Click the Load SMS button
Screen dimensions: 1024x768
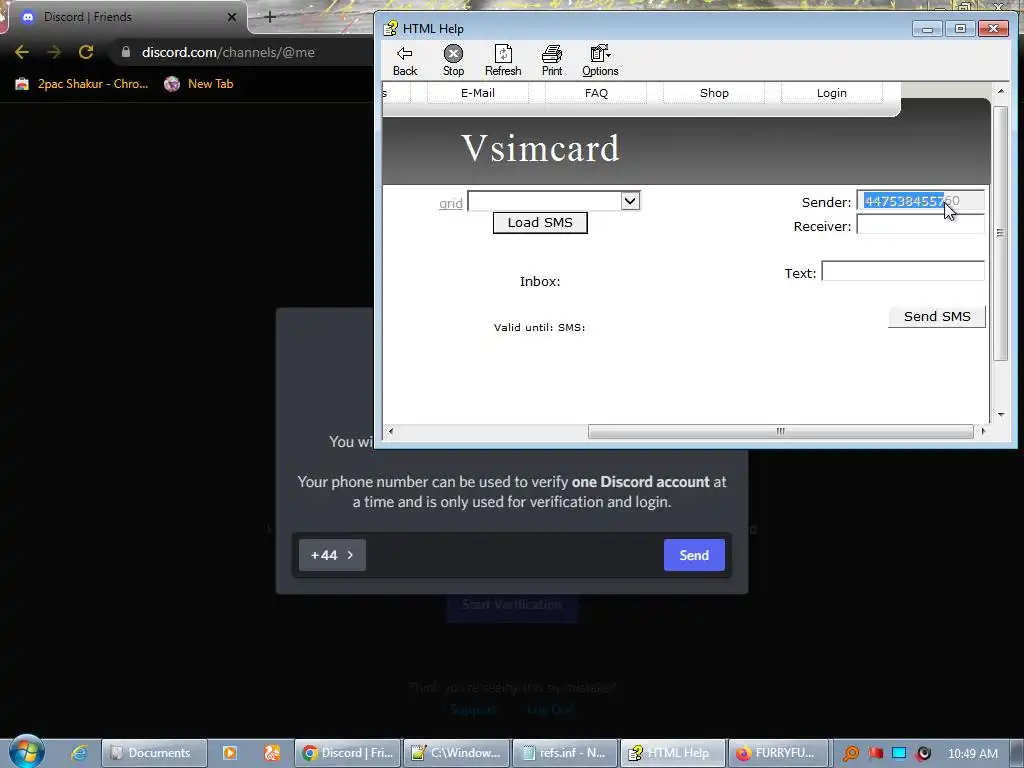(x=540, y=223)
